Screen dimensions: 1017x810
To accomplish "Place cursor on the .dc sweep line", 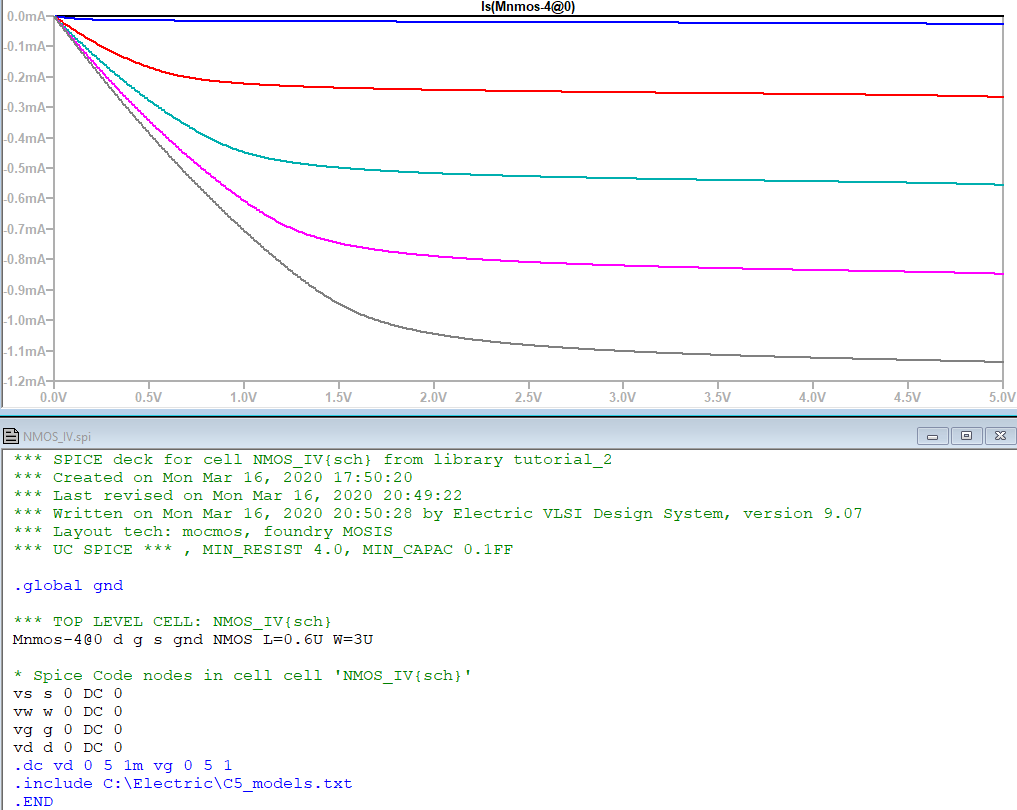I will [122, 765].
